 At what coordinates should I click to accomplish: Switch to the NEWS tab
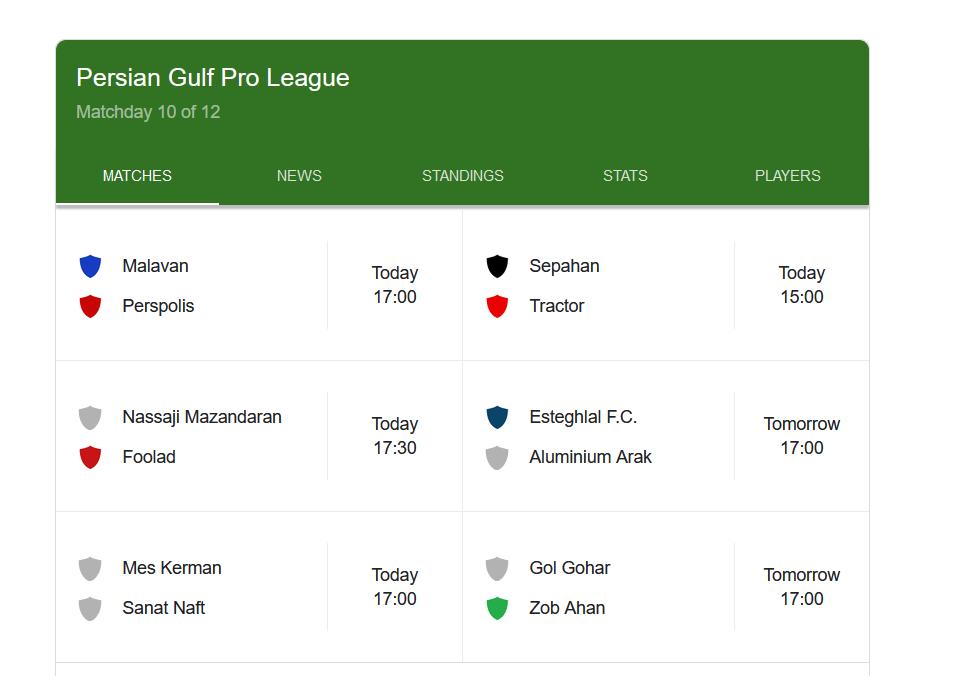pyautogui.click(x=299, y=176)
